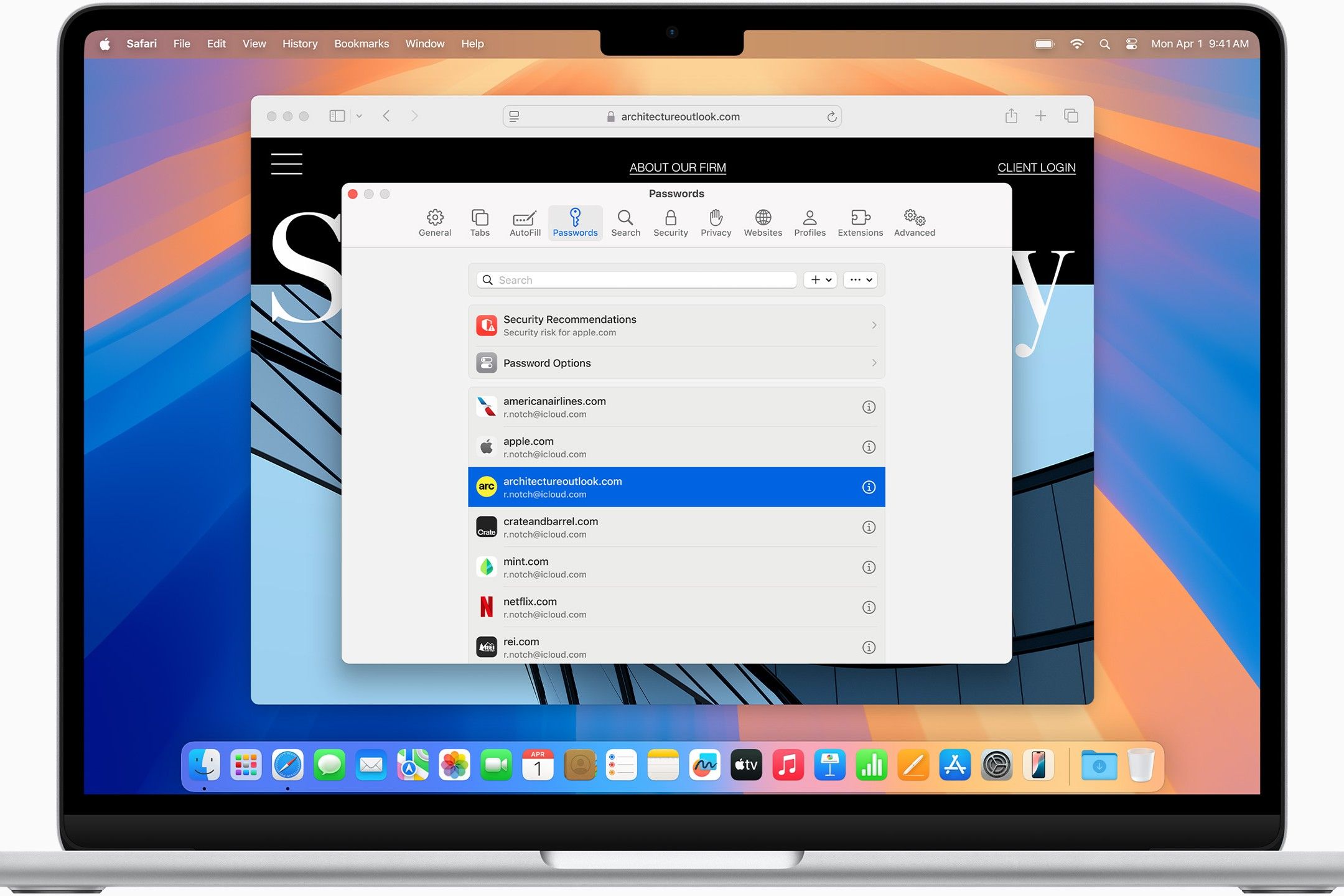
Task: Switch to the Tabs settings pane
Action: click(x=480, y=223)
